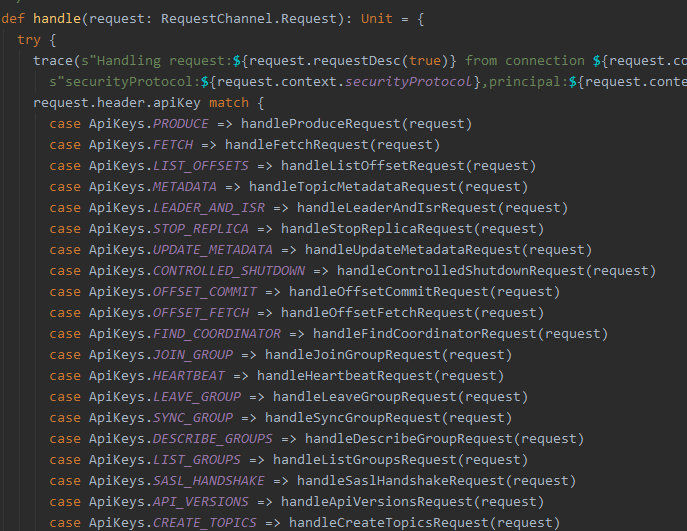
Task: Click the FIND_COORDINATOR constant
Action: pyautogui.click(x=217, y=334)
